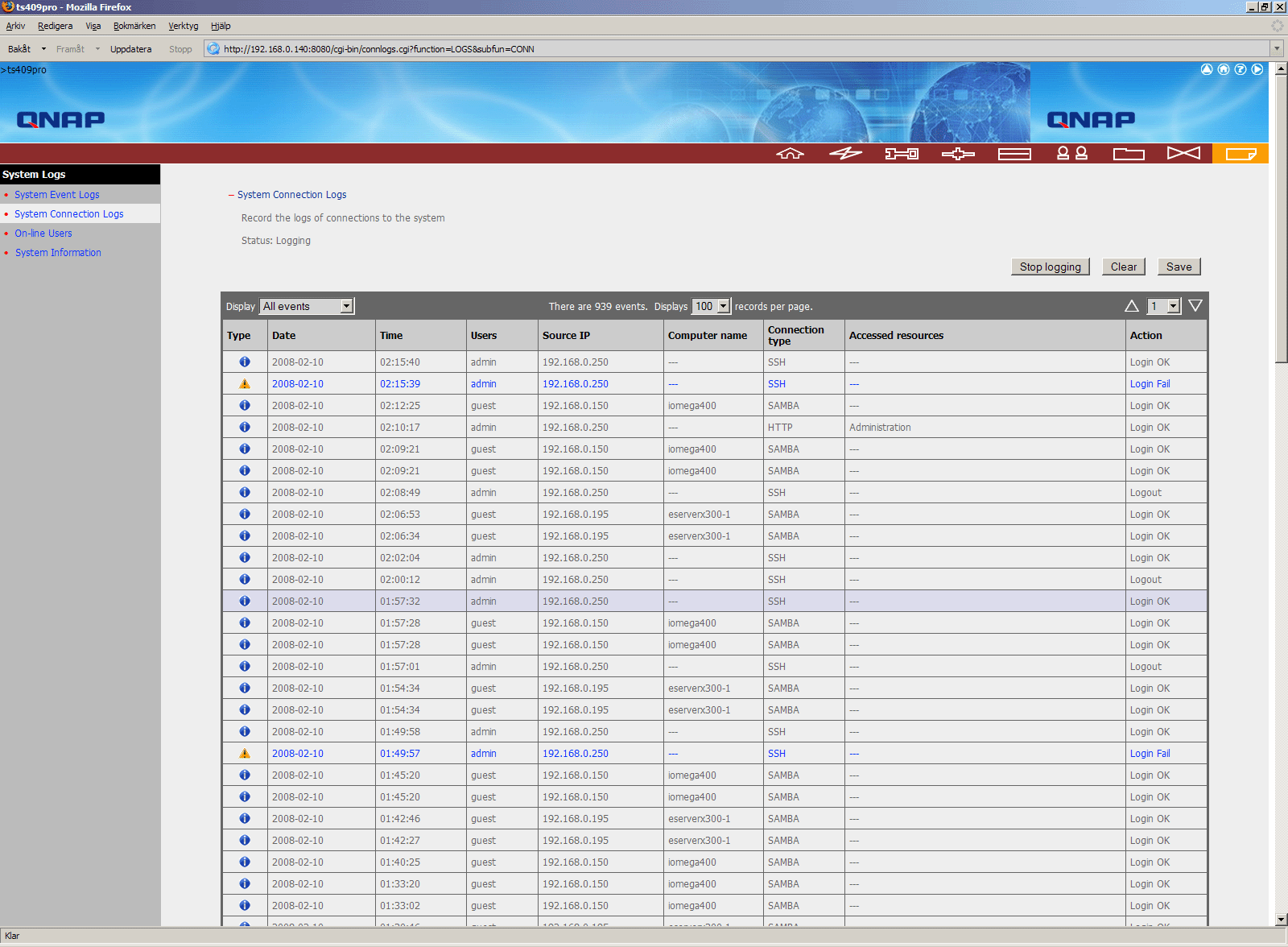1288x947 pixels.
Task: Click the warning icon on row 01:49:57
Action: [245, 754]
